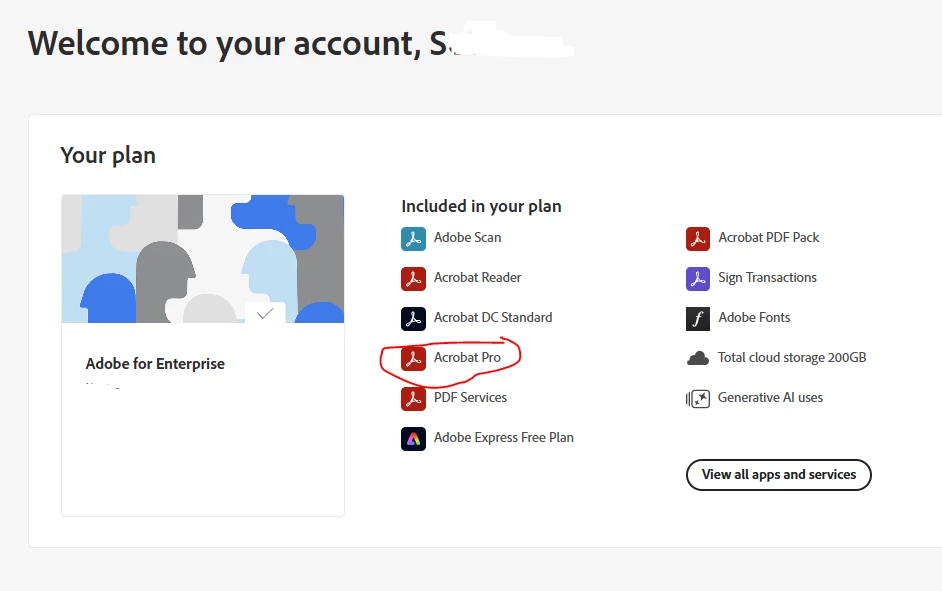Click the Adobe Express Free Plan label
The height and width of the screenshot is (591, 942).
pos(504,437)
